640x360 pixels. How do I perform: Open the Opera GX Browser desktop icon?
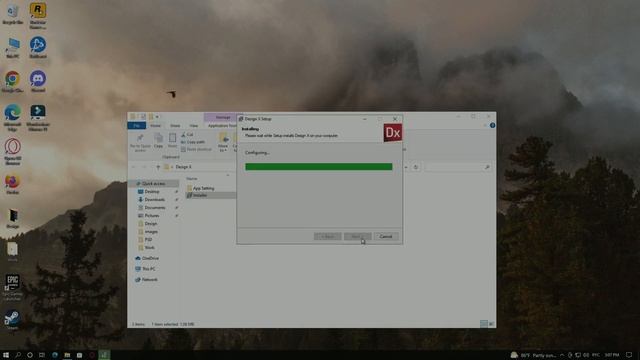coord(13,152)
